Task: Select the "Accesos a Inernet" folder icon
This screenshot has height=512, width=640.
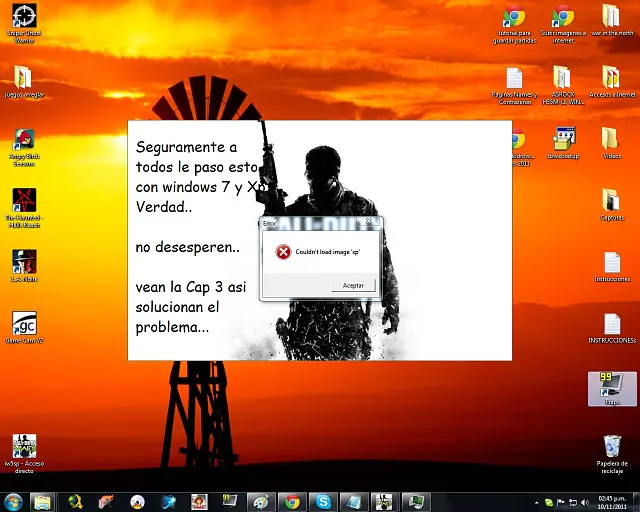Action: click(612, 82)
